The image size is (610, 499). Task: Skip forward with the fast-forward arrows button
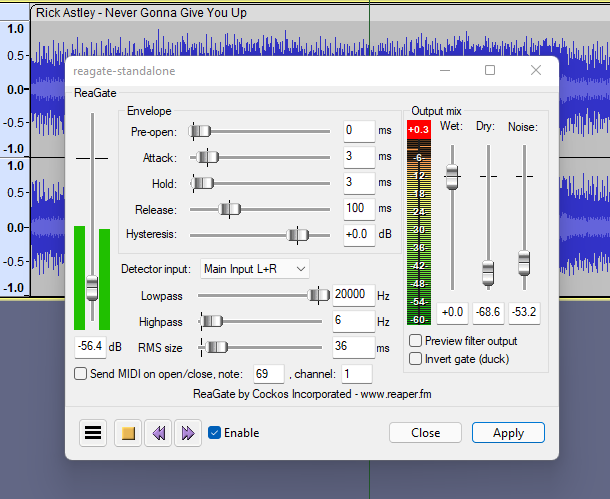[188, 432]
